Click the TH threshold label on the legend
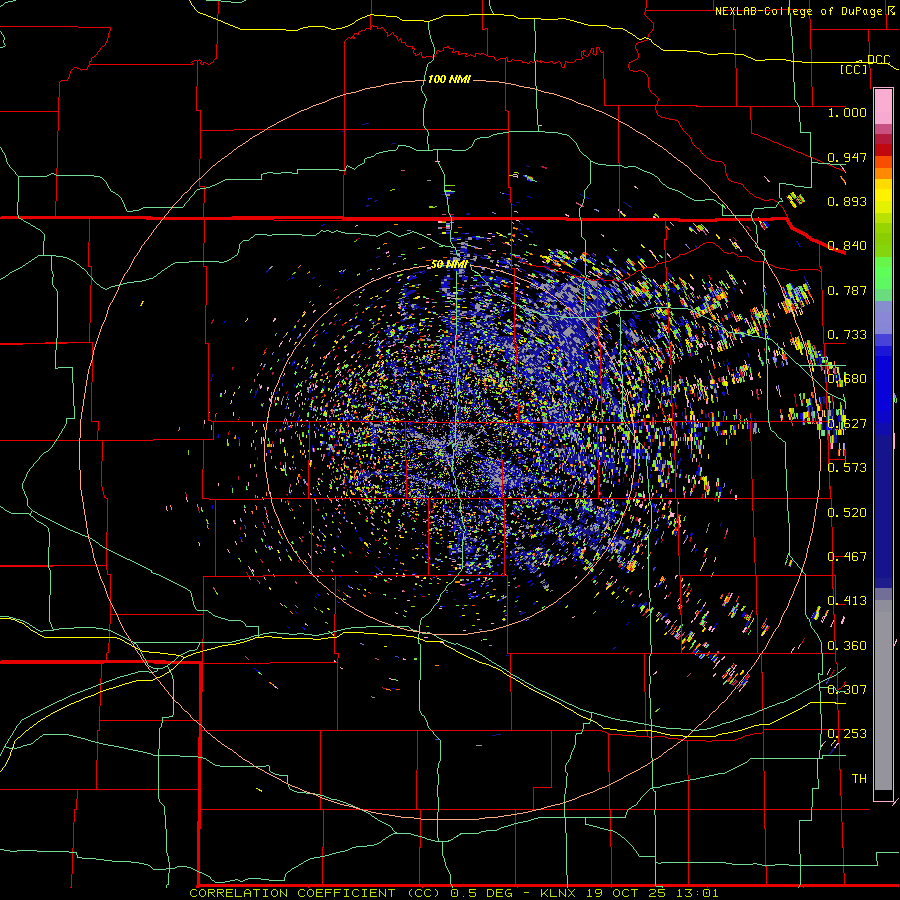Image resolution: width=900 pixels, height=900 pixels. coord(859,778)
